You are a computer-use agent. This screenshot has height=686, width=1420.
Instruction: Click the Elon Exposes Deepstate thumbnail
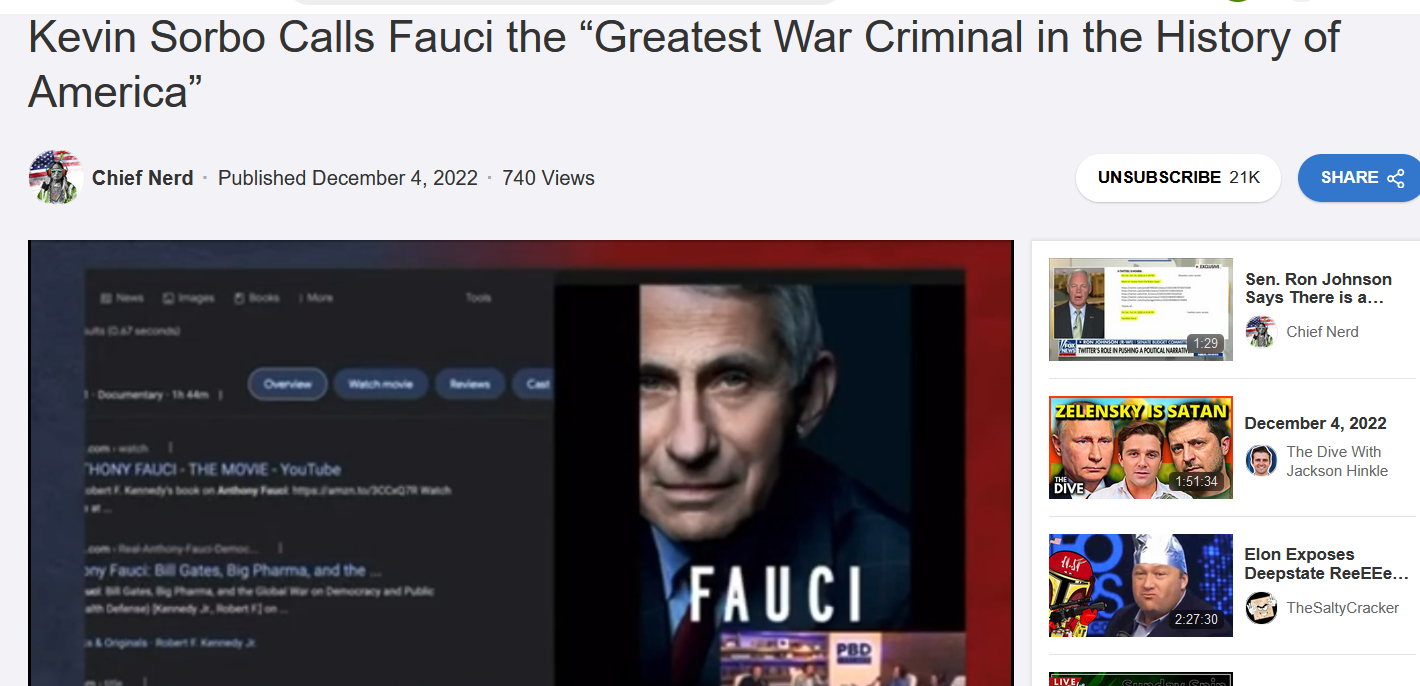1141,585
